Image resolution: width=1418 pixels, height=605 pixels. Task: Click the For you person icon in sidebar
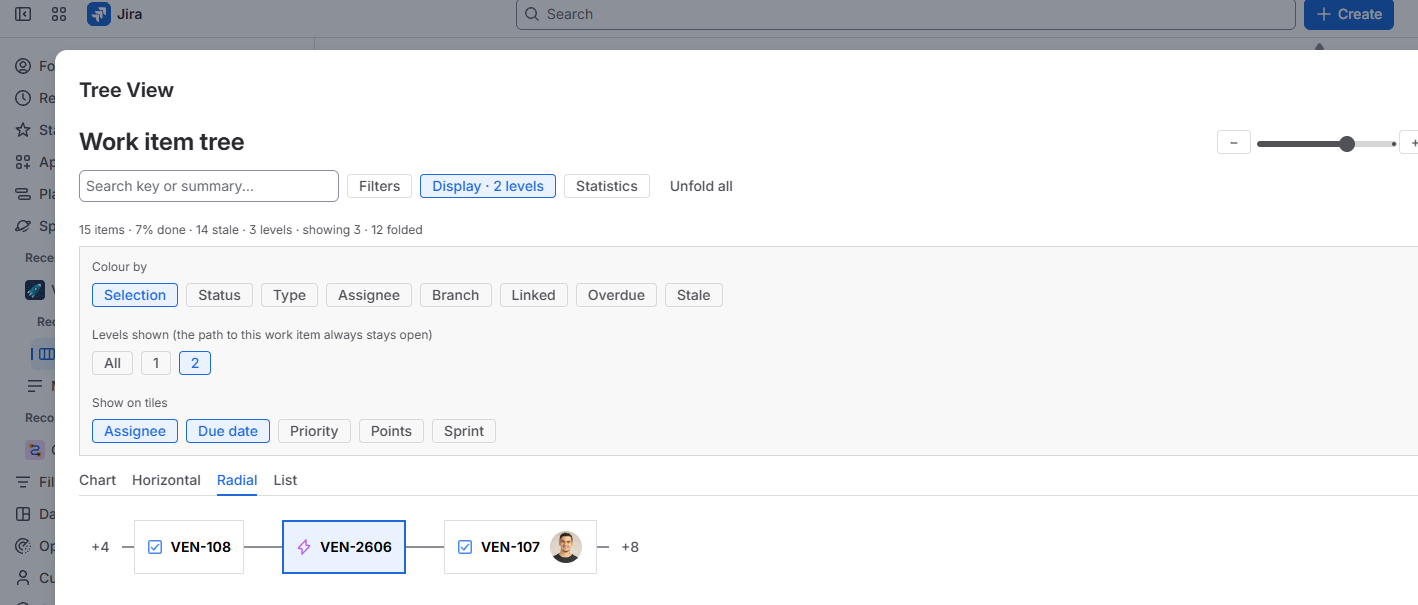click(x=23, y=66)
